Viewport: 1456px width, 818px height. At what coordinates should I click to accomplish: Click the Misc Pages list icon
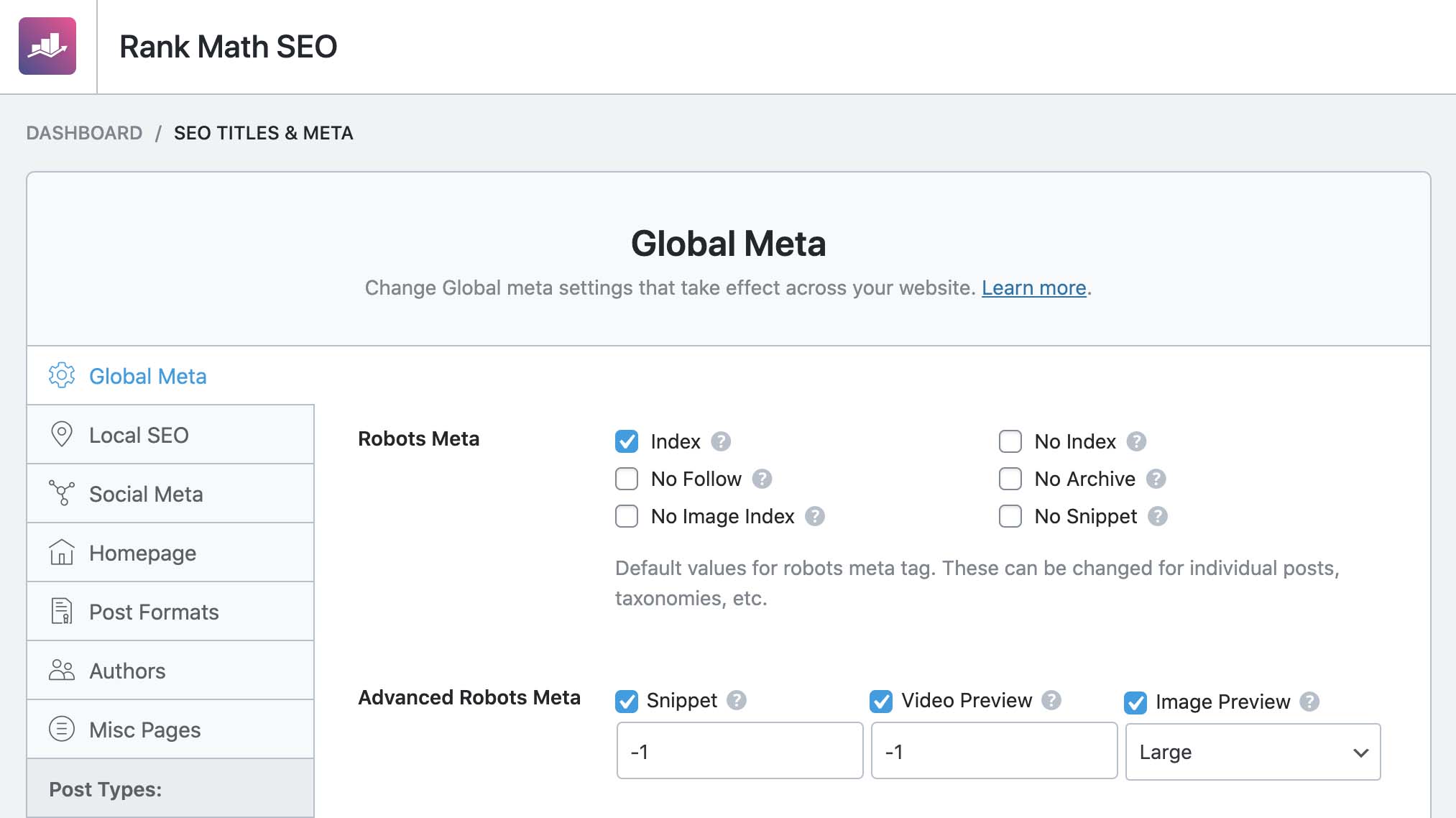pos(62,729)
